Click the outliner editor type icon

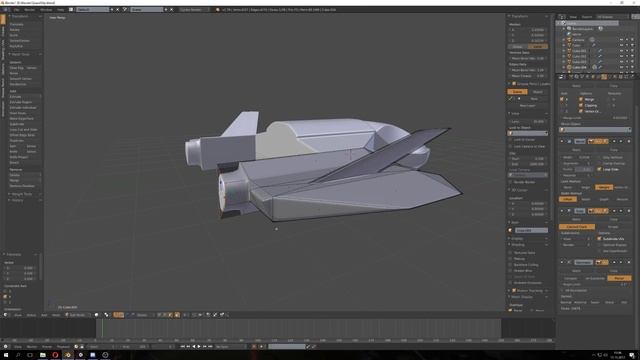[562, 17]
